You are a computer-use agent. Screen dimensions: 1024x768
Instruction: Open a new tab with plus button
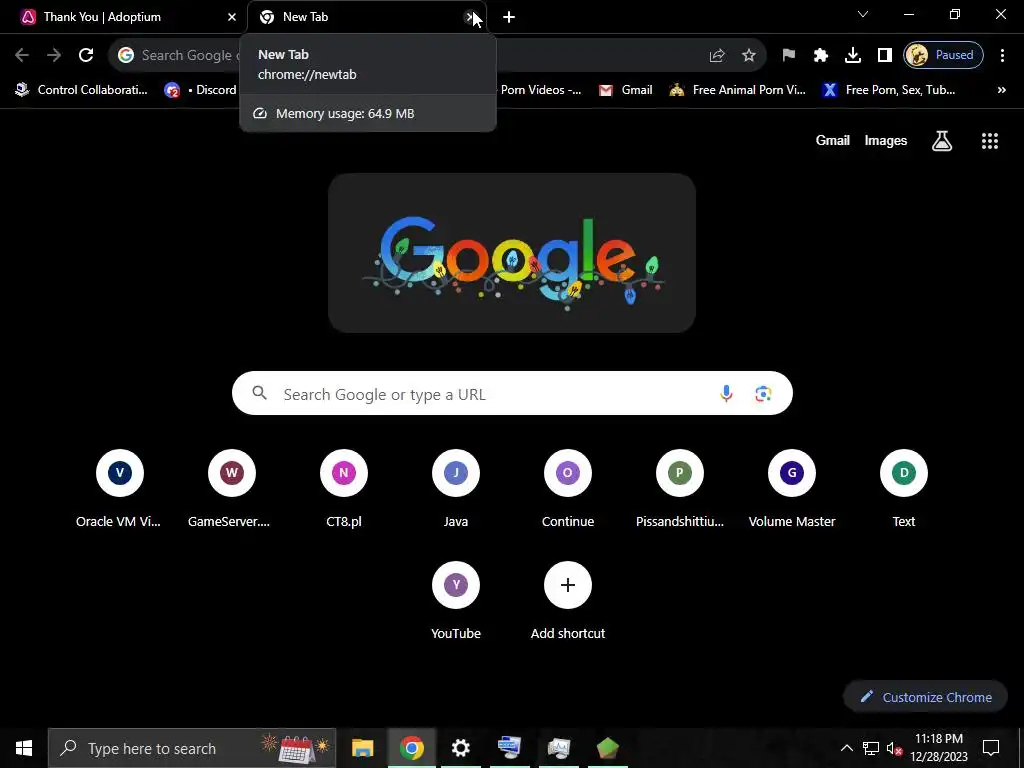click(509, 17)
